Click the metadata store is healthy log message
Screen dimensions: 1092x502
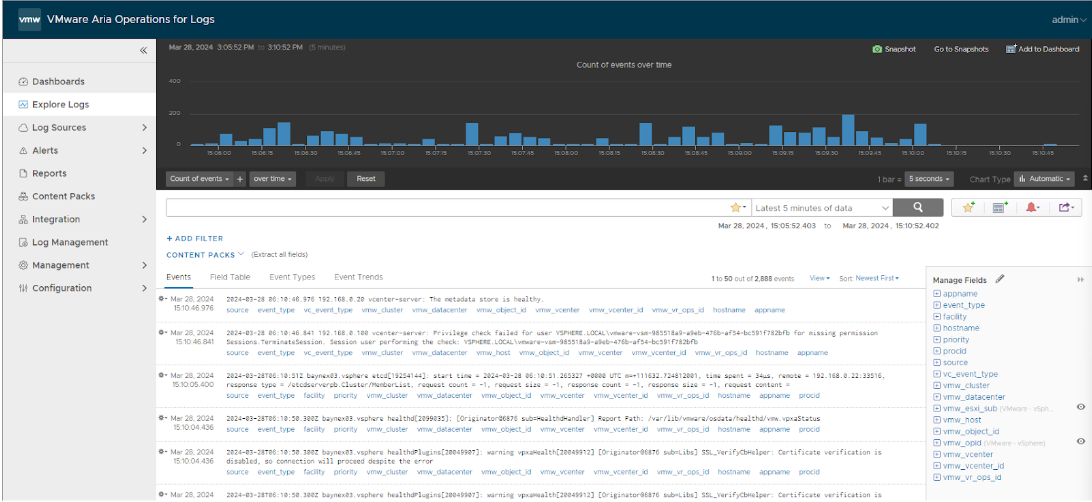(x=384, y=299)
